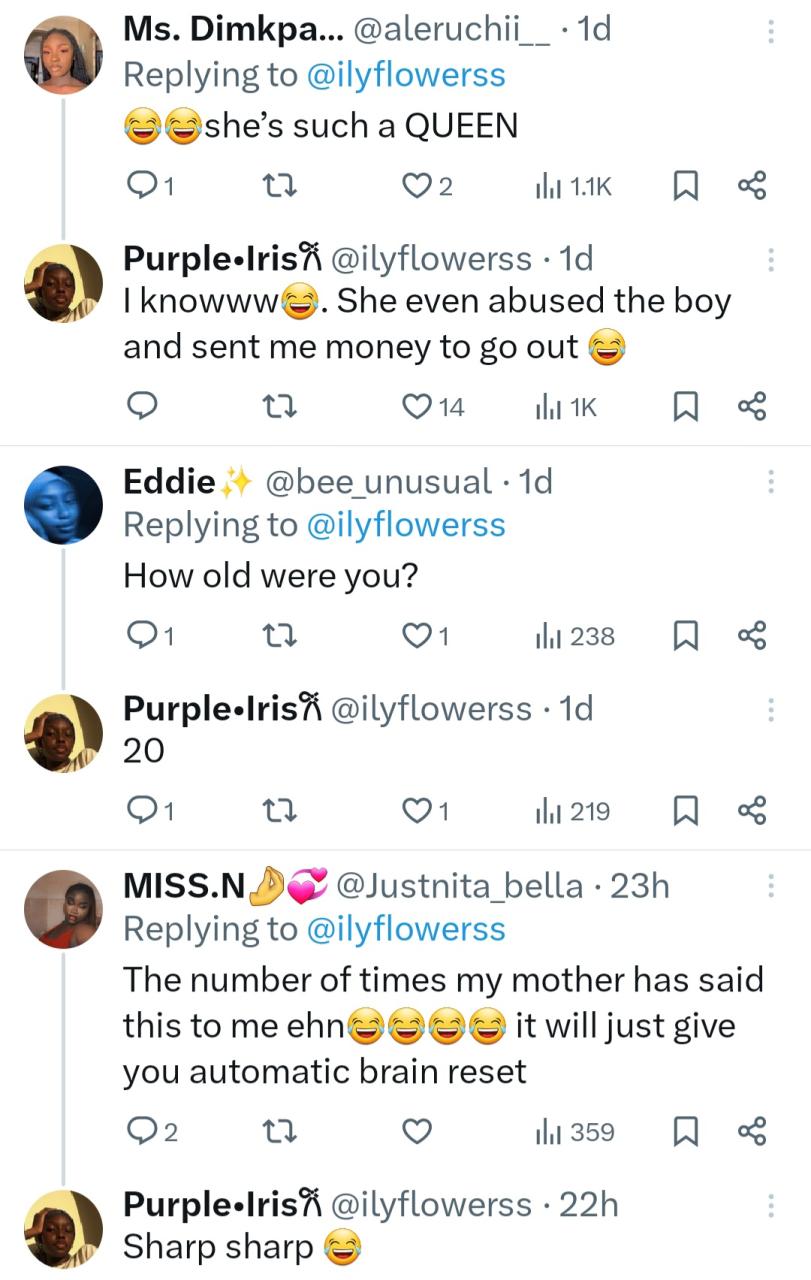
Task: Open more options on Eddie's tweet
Action: [771, 483]
